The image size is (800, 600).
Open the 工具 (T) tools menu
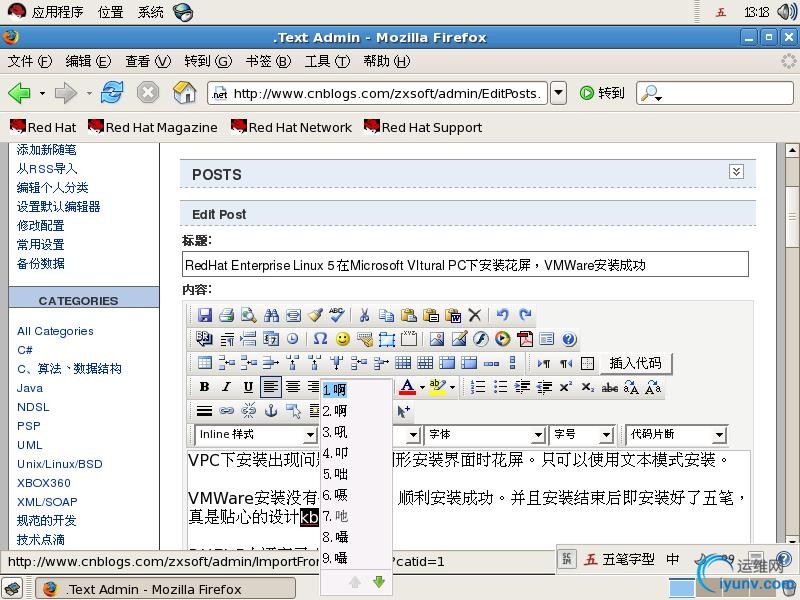327,61
